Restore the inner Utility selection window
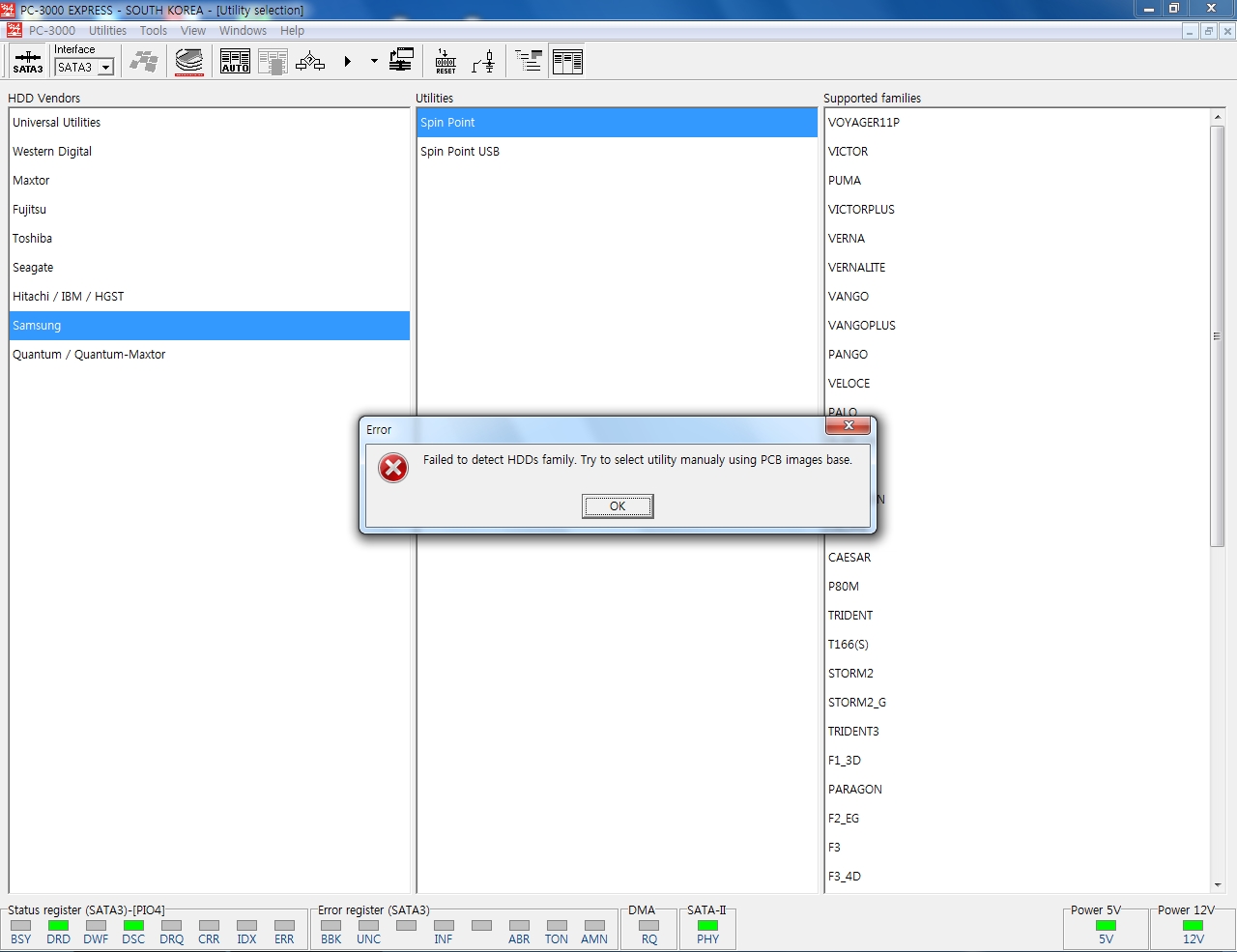Image resolution: width=1237 pixels, height=952 pixels. click(1208, 31)
